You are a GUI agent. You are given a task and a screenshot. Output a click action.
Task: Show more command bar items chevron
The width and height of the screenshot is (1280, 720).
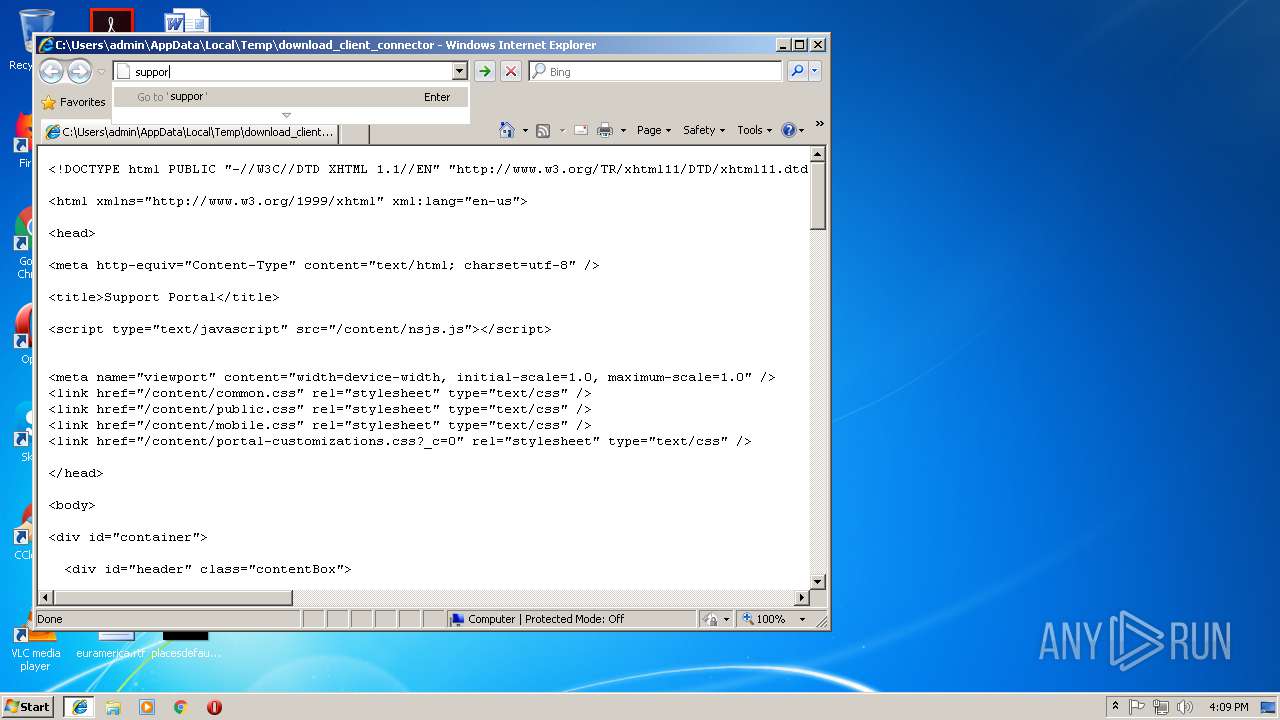[x=820, y=124]
